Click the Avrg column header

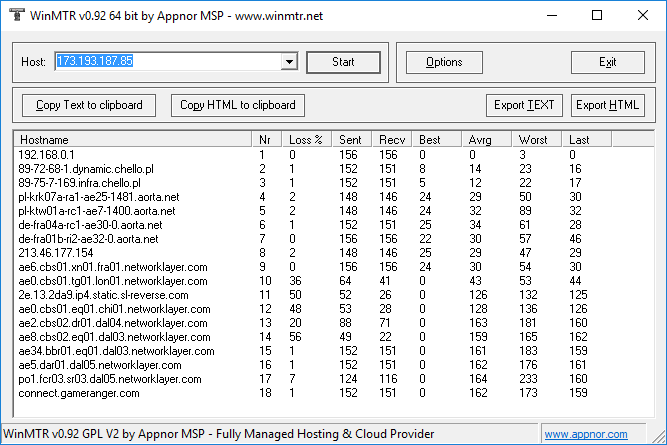[488, 140]
